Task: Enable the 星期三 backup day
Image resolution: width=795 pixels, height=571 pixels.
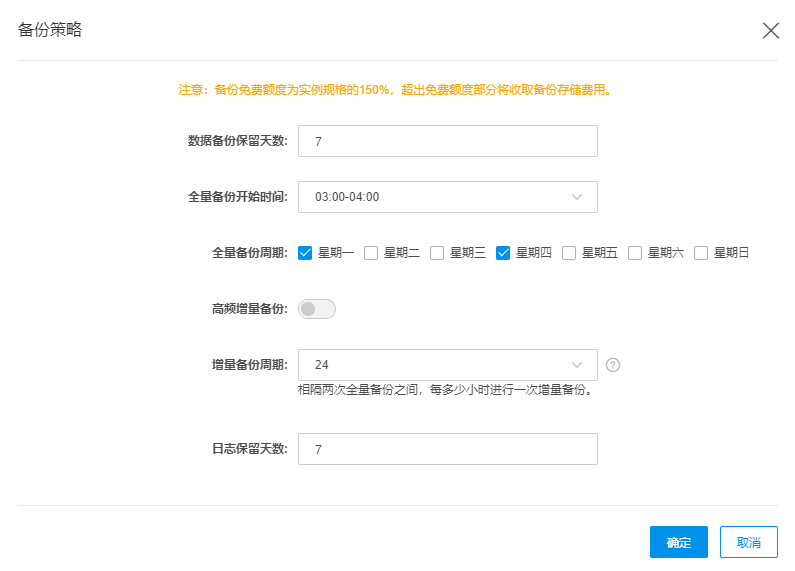Action: click(x=437, y=253)
